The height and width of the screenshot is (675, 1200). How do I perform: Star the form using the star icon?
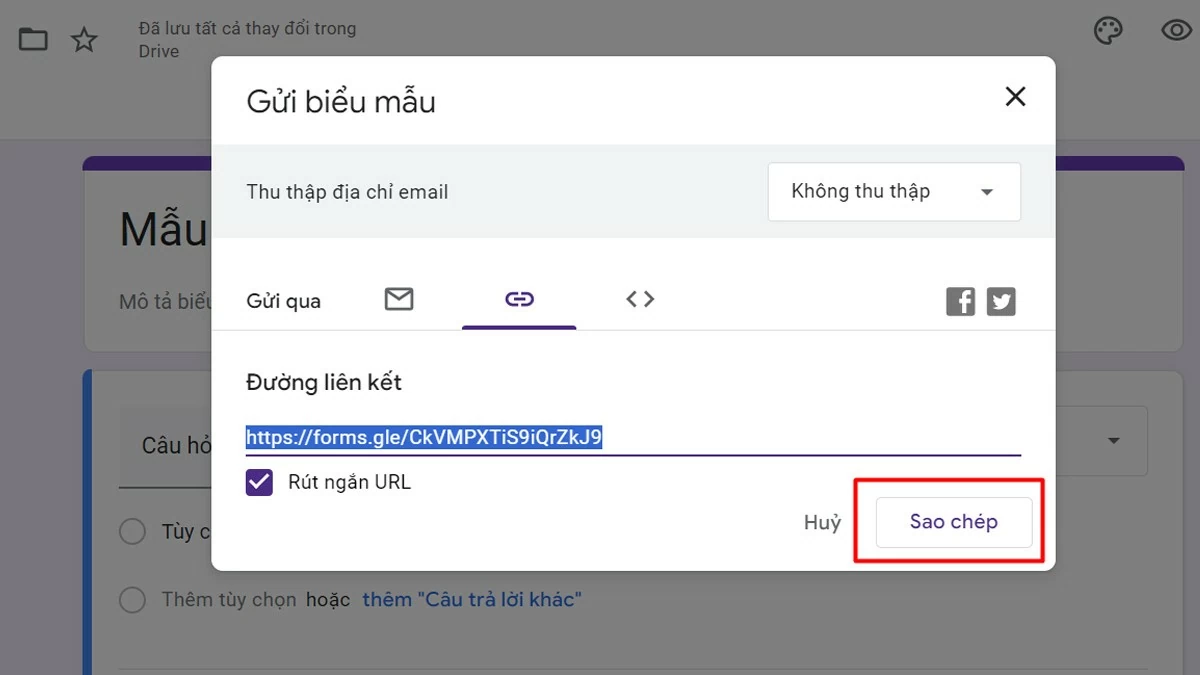tap(84, 38)
